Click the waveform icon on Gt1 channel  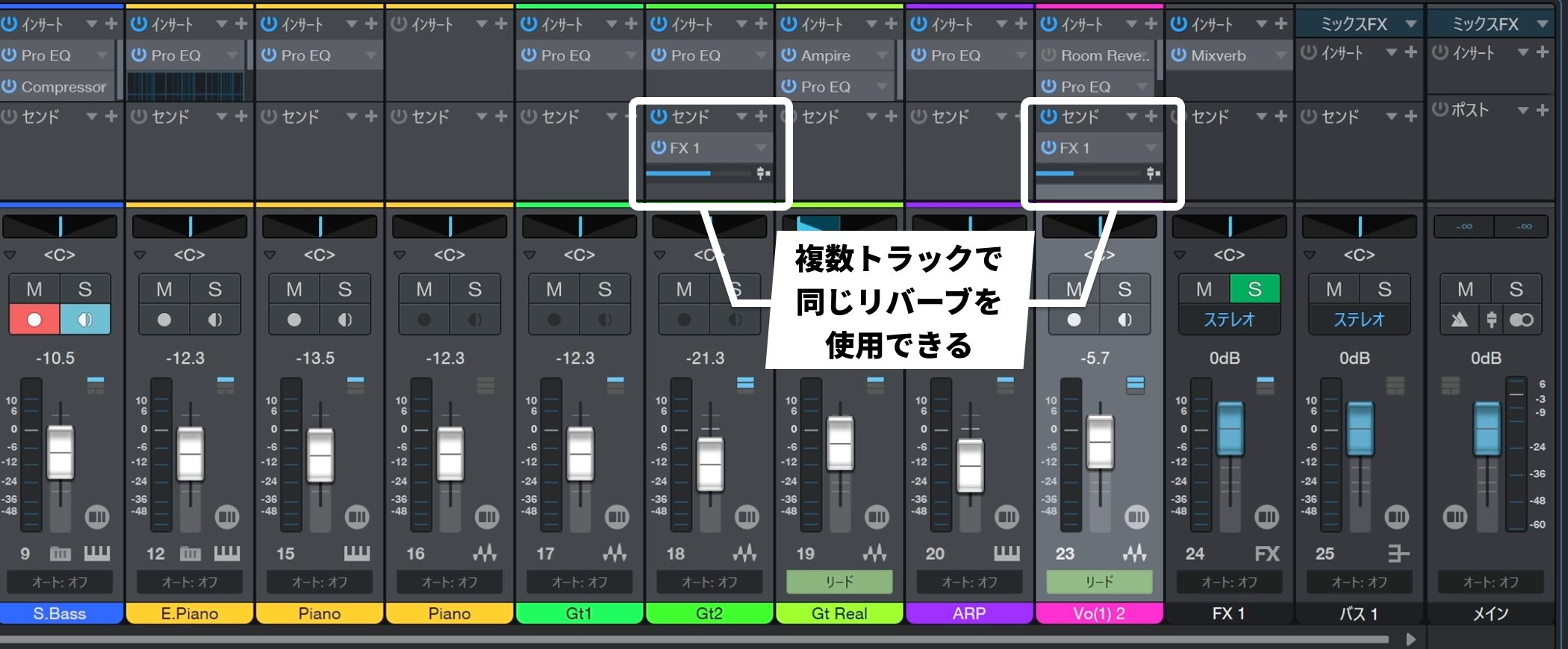tap(615, 553)
